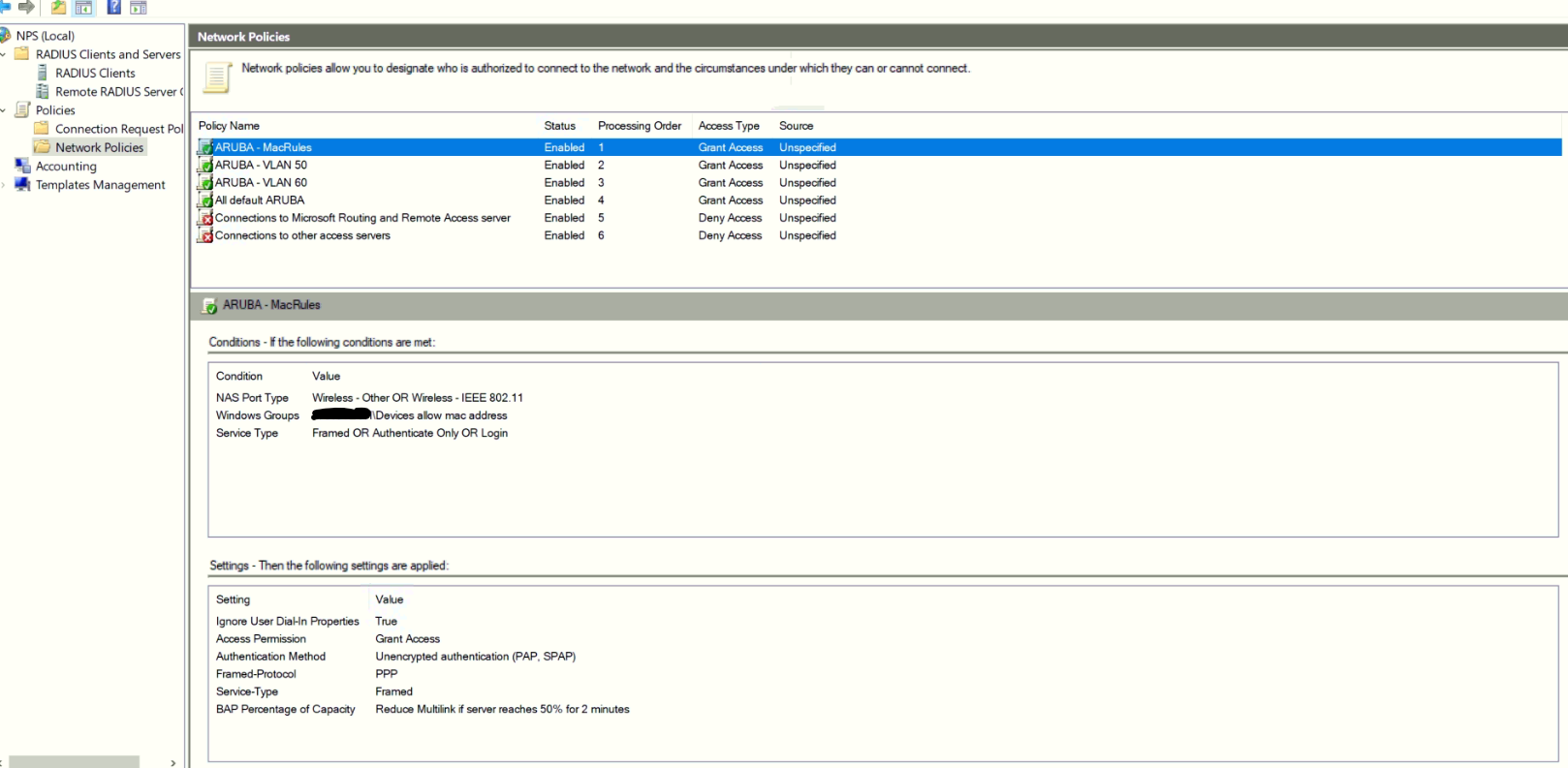The image size is (1568, 768).
Task: Select the NPS (Local) root label
Action: 46,36
